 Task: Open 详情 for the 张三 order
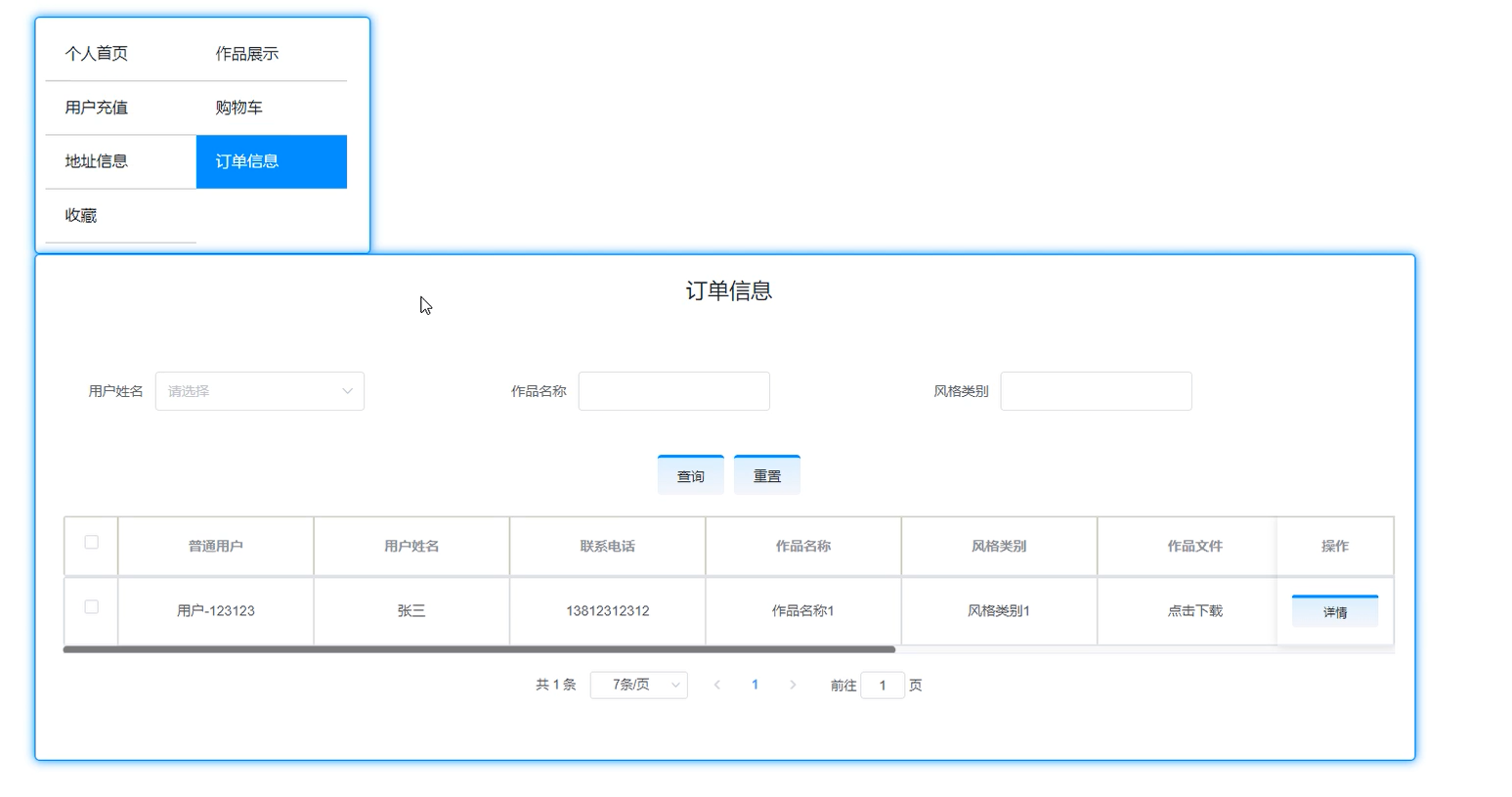1335,611
